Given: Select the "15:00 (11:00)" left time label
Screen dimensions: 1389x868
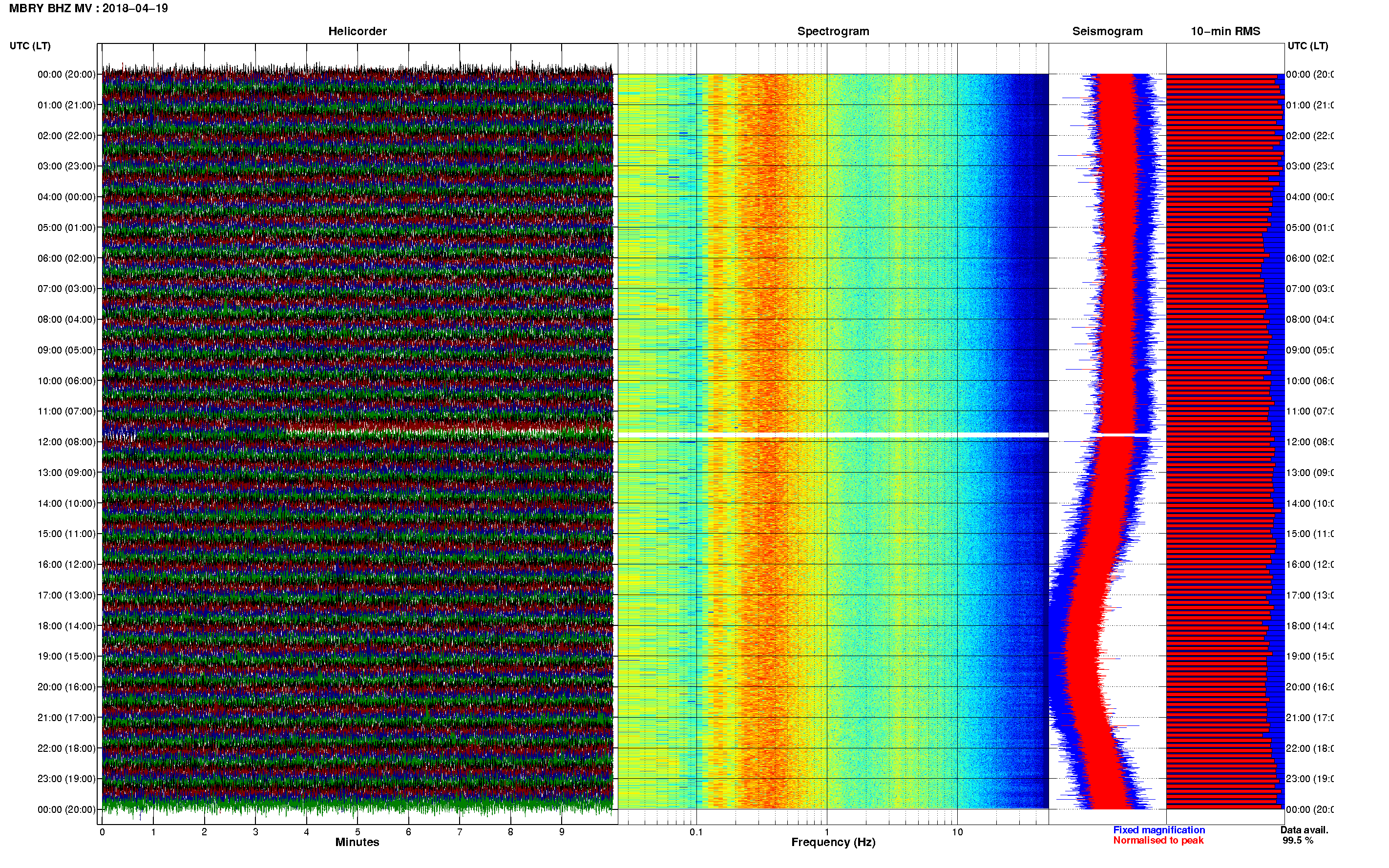Looking at the screenshot, I should (66, 533).
